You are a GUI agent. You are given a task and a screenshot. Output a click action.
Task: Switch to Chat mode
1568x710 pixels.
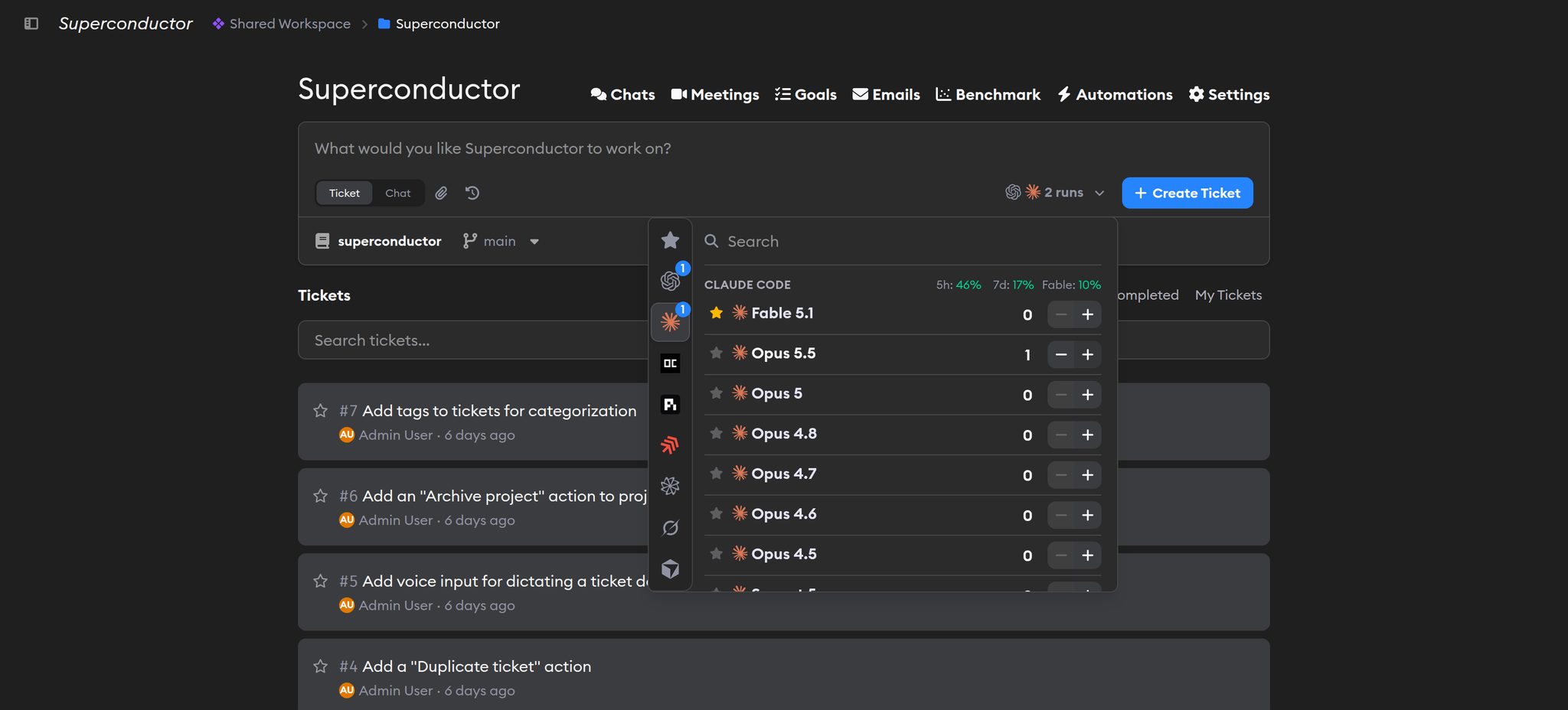tap(397, 193)
